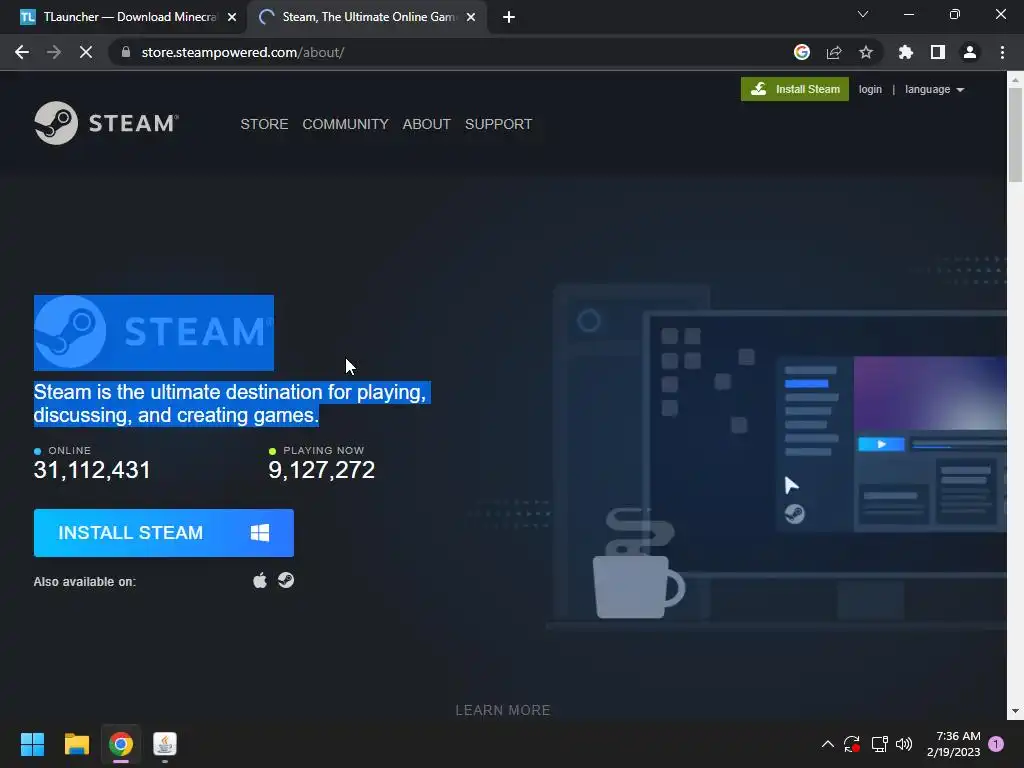
Task: Open the STORE menu item
Action: tap(264, 124)
